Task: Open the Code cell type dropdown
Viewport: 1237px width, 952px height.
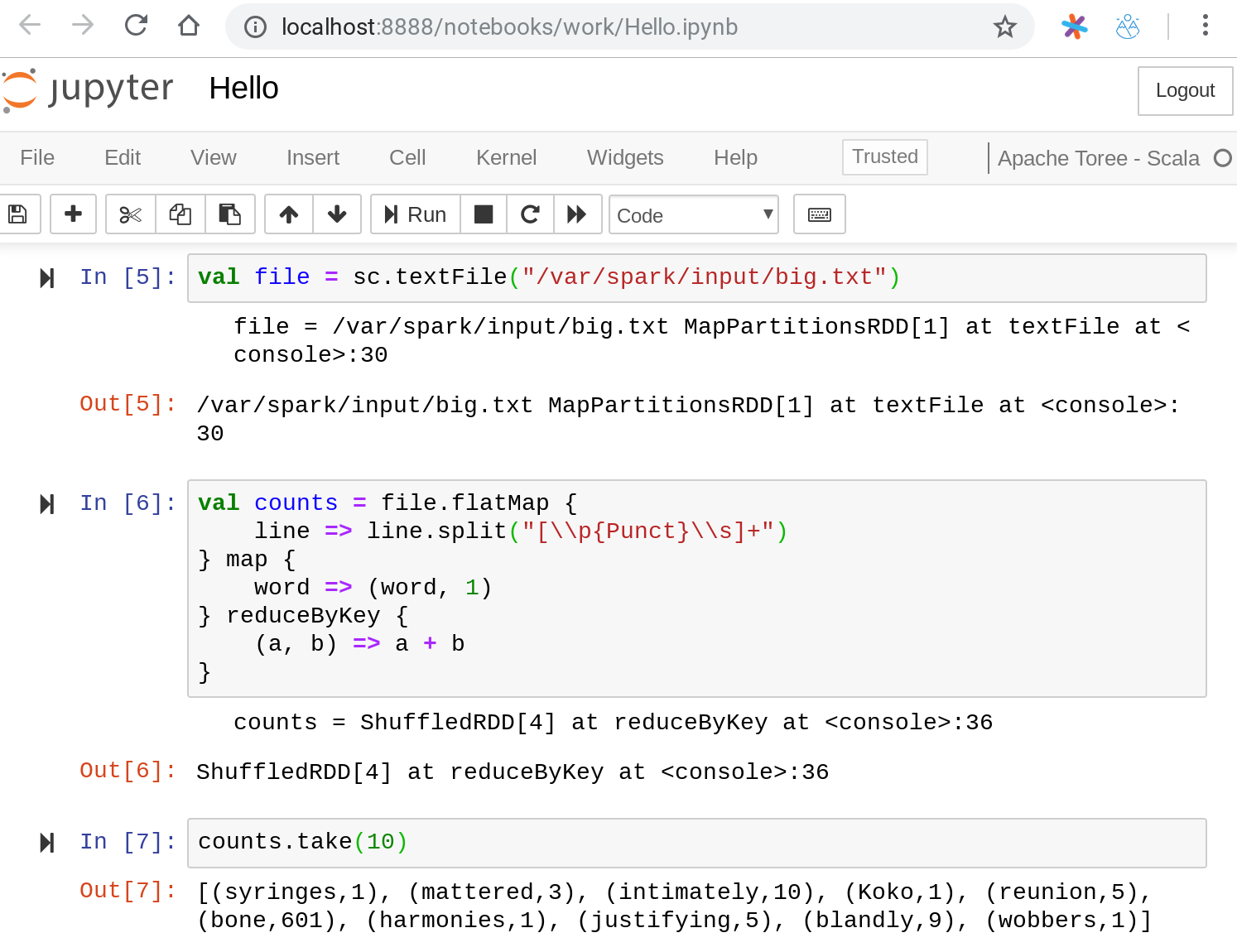Action: pos(693,215)
